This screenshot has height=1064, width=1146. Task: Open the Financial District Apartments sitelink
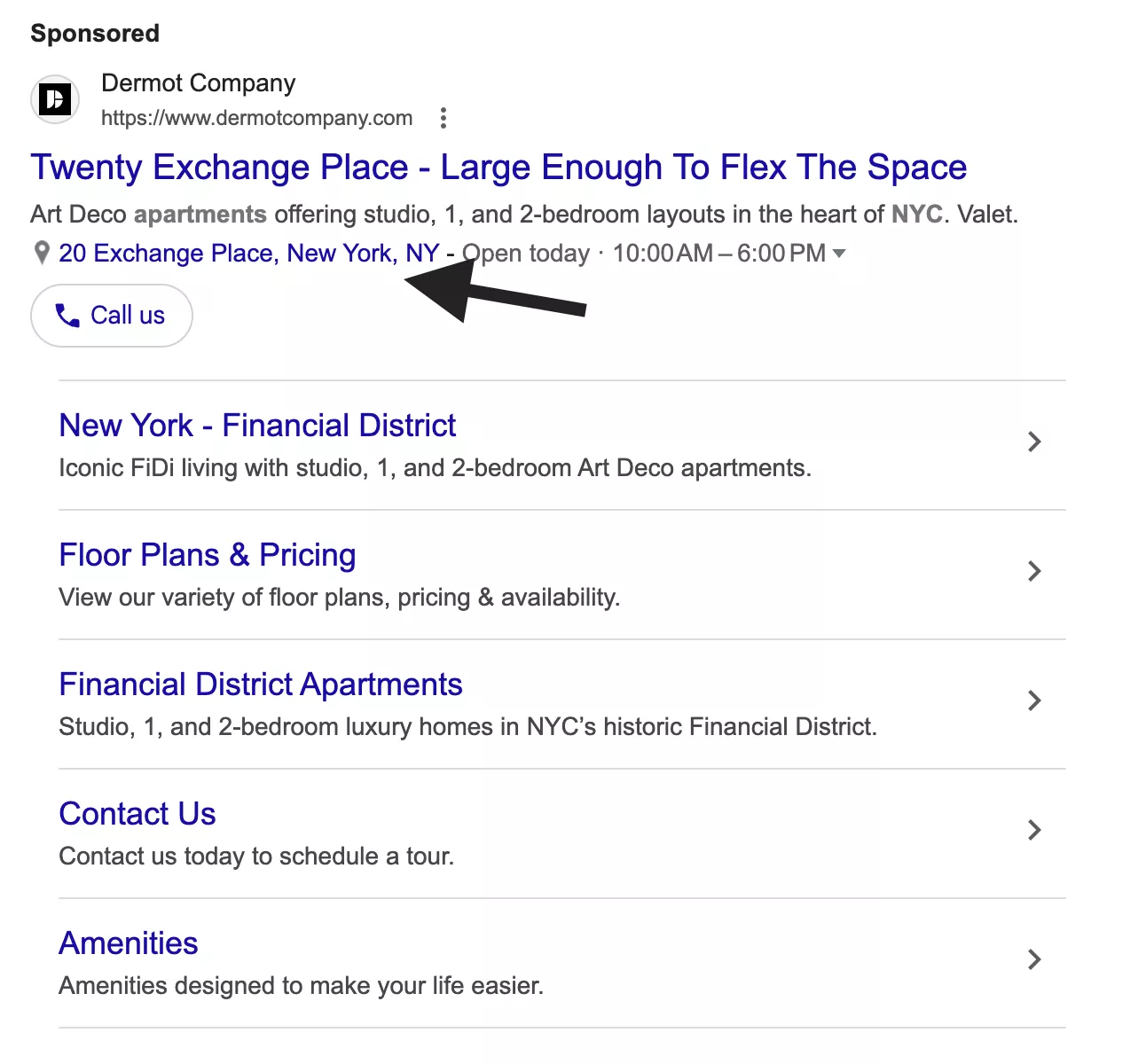coord(260,685)
